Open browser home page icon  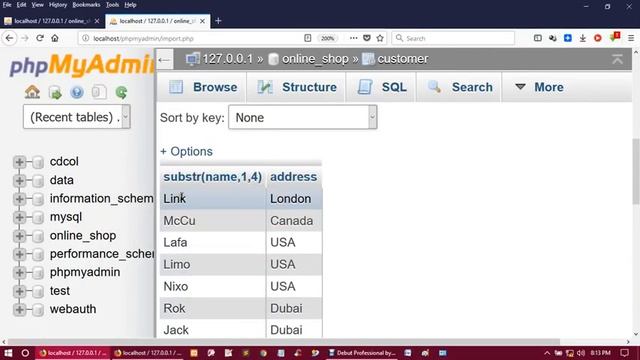click(x=55, y=38)
